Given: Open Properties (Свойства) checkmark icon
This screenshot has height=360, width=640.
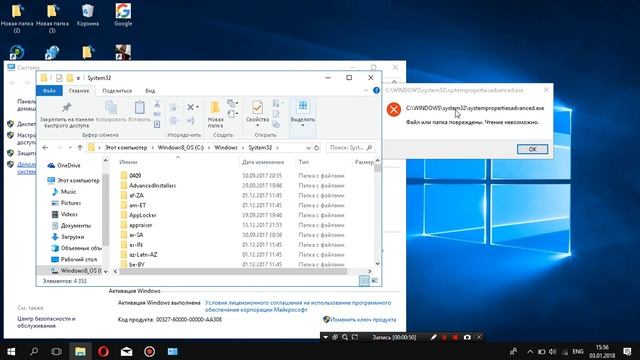Looking at the screenshot, I should [x=257, y=107].
